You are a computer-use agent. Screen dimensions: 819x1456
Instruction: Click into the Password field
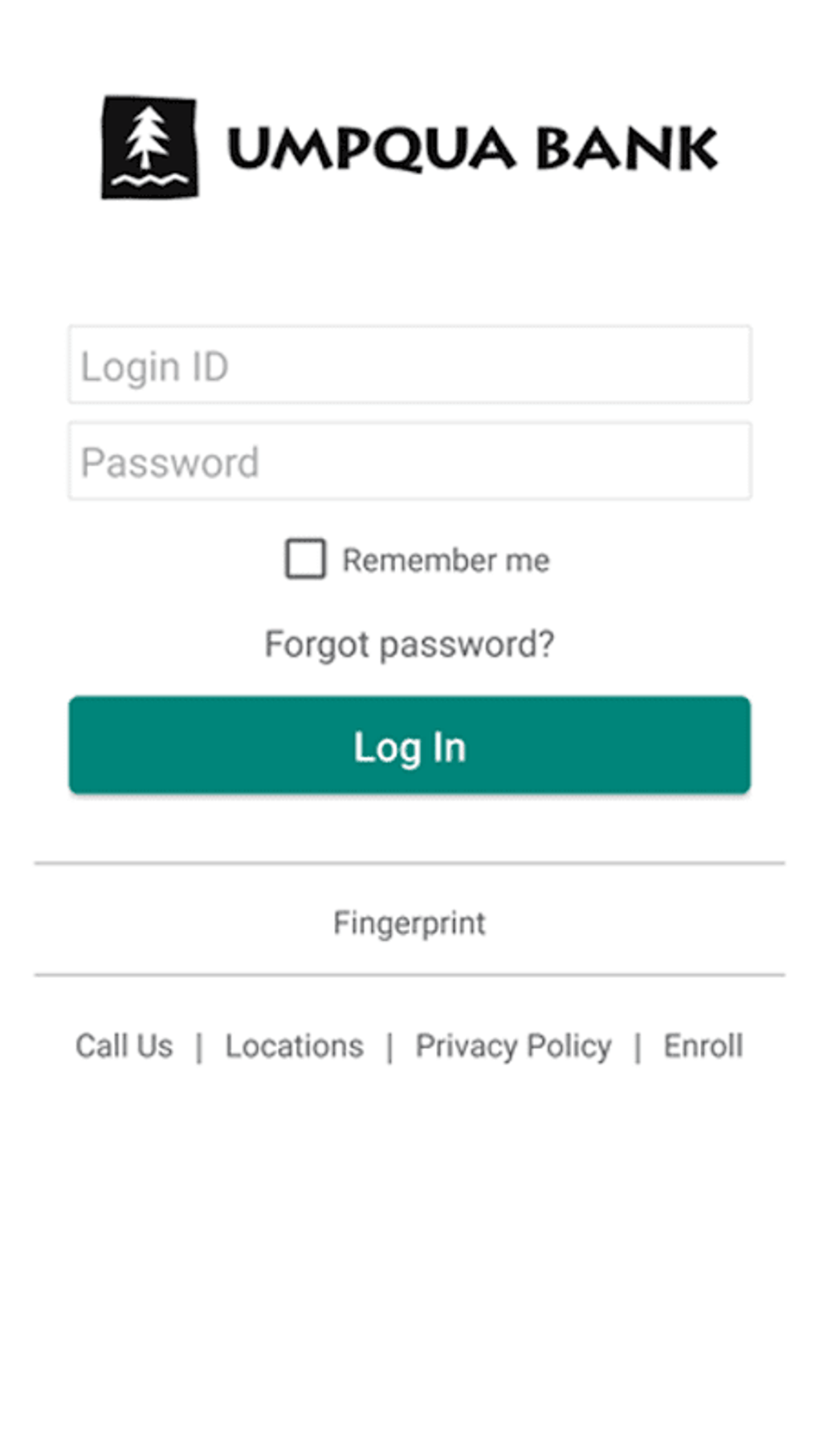pyautogui.click(x=409, y=461)
